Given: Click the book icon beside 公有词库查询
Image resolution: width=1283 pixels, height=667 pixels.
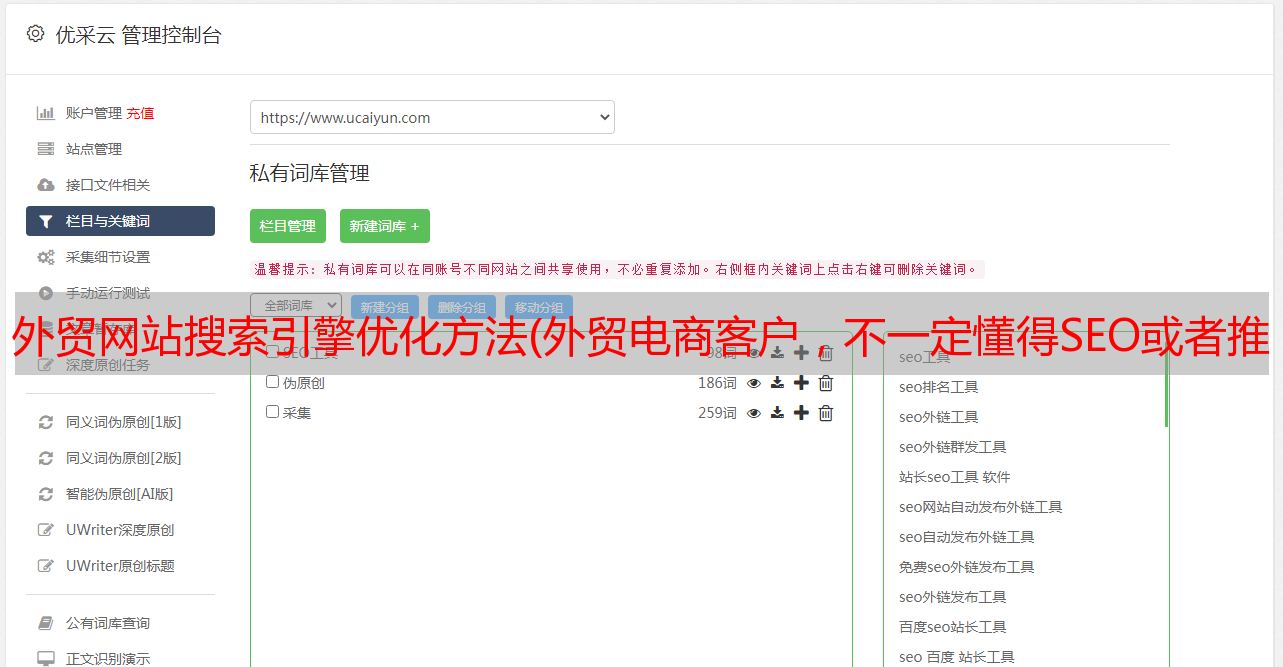Looking at the screenshot, I should tap(46, 623).
